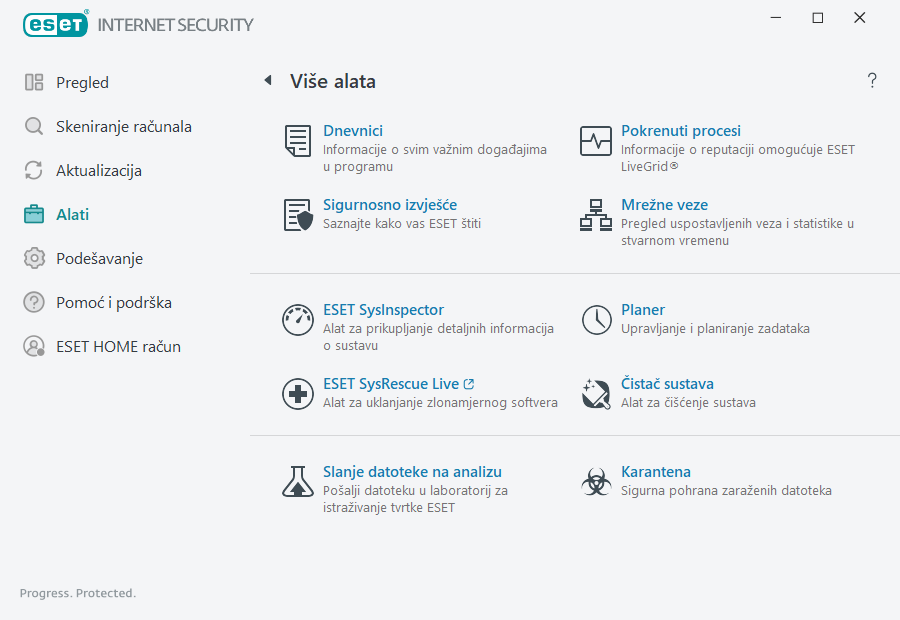Click the ESET SysInspector gauge icon
The image size is (900, 620).
point(297,320)
